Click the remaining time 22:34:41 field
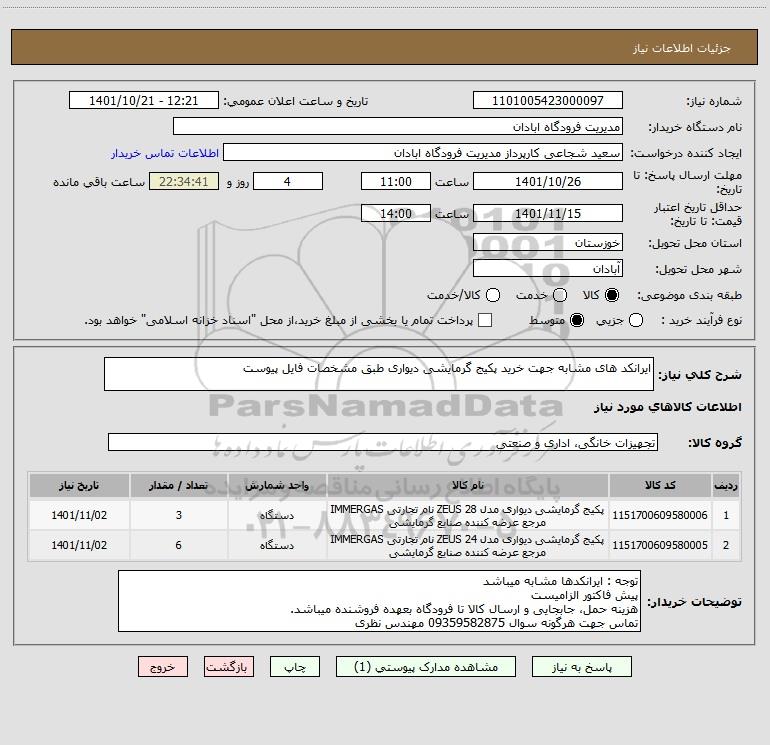 184,181
